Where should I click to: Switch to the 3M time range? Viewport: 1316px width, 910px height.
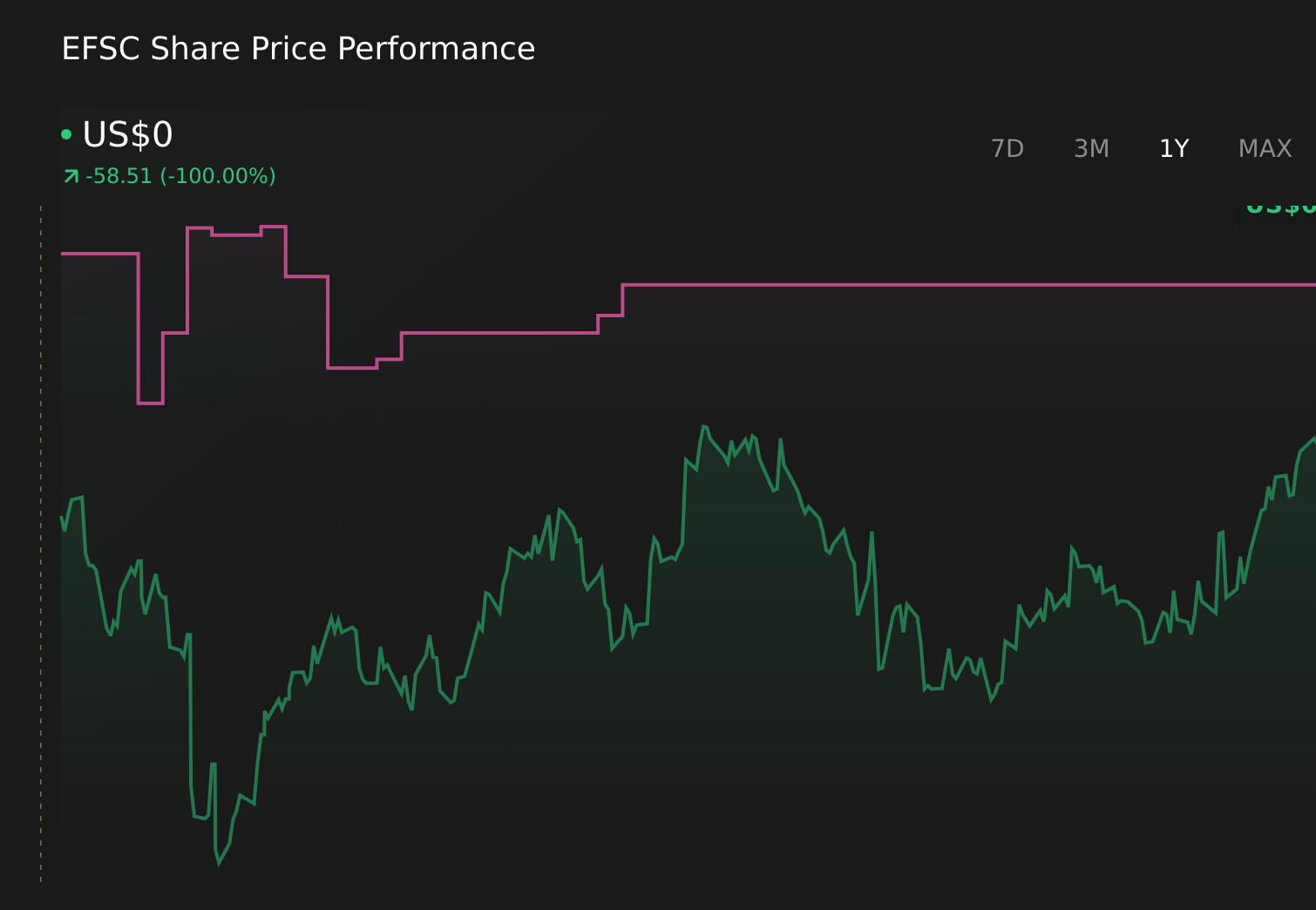pyautogui.click(x=1091, y=149)
